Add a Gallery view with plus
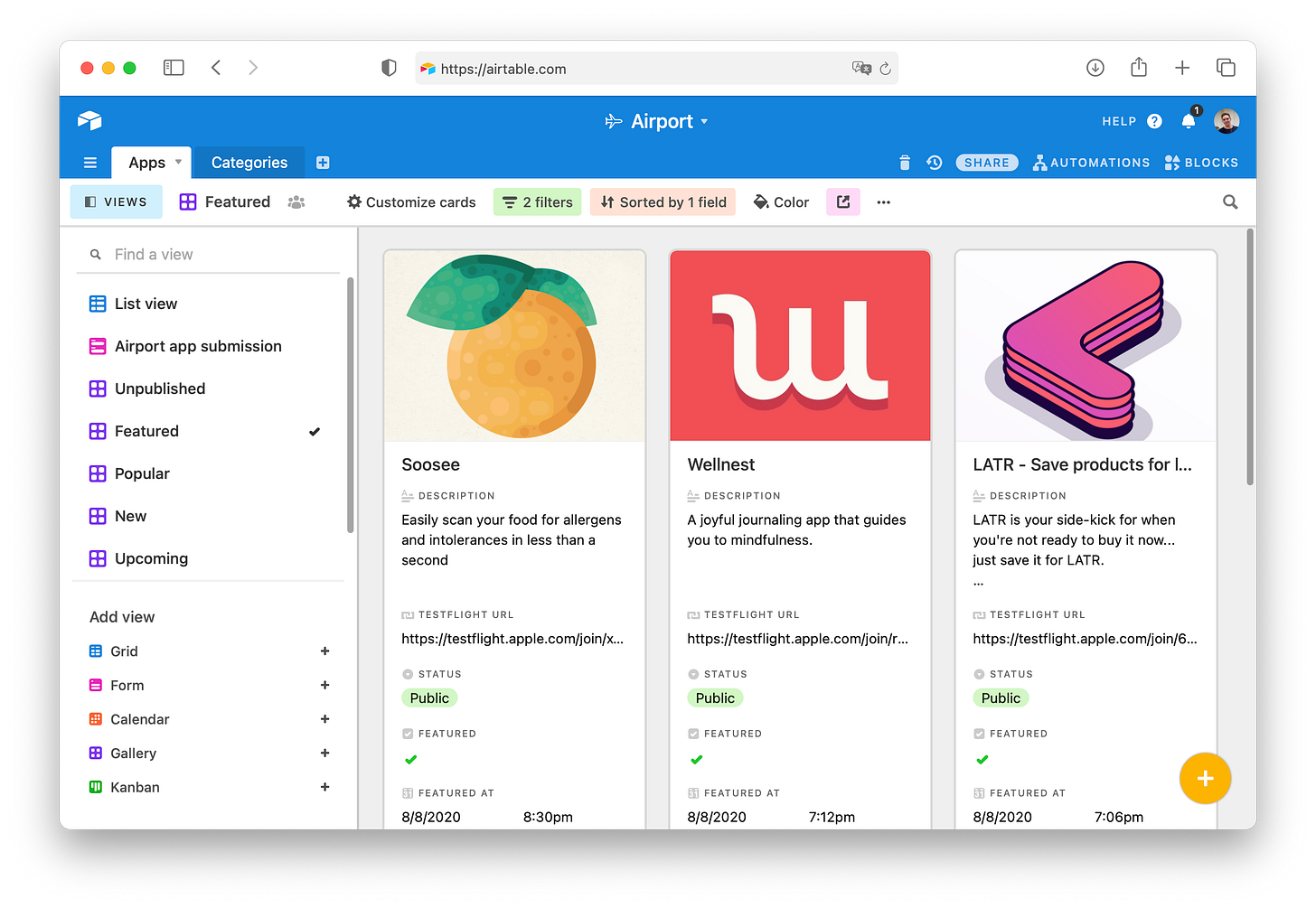 coord(324,754)
